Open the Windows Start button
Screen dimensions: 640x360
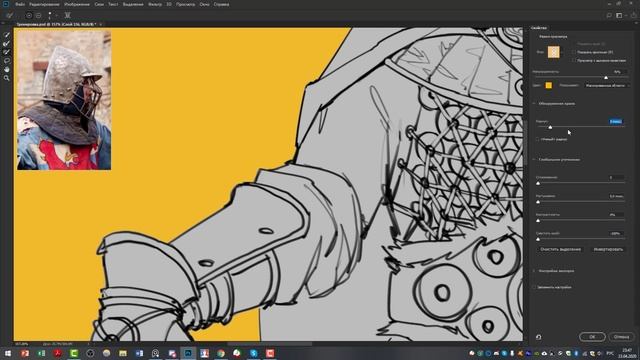pos(8,353)
